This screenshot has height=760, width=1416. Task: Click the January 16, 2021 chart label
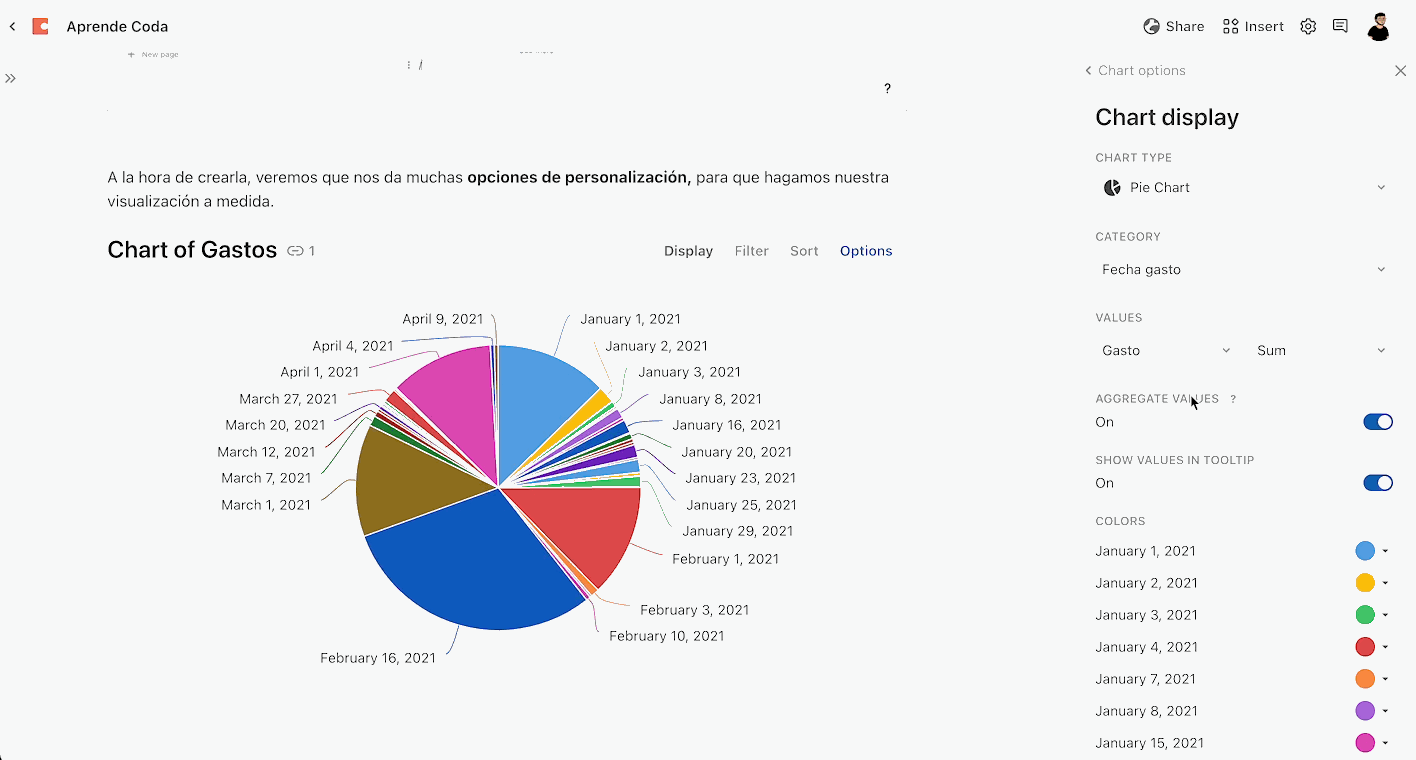tap(727, 425)
